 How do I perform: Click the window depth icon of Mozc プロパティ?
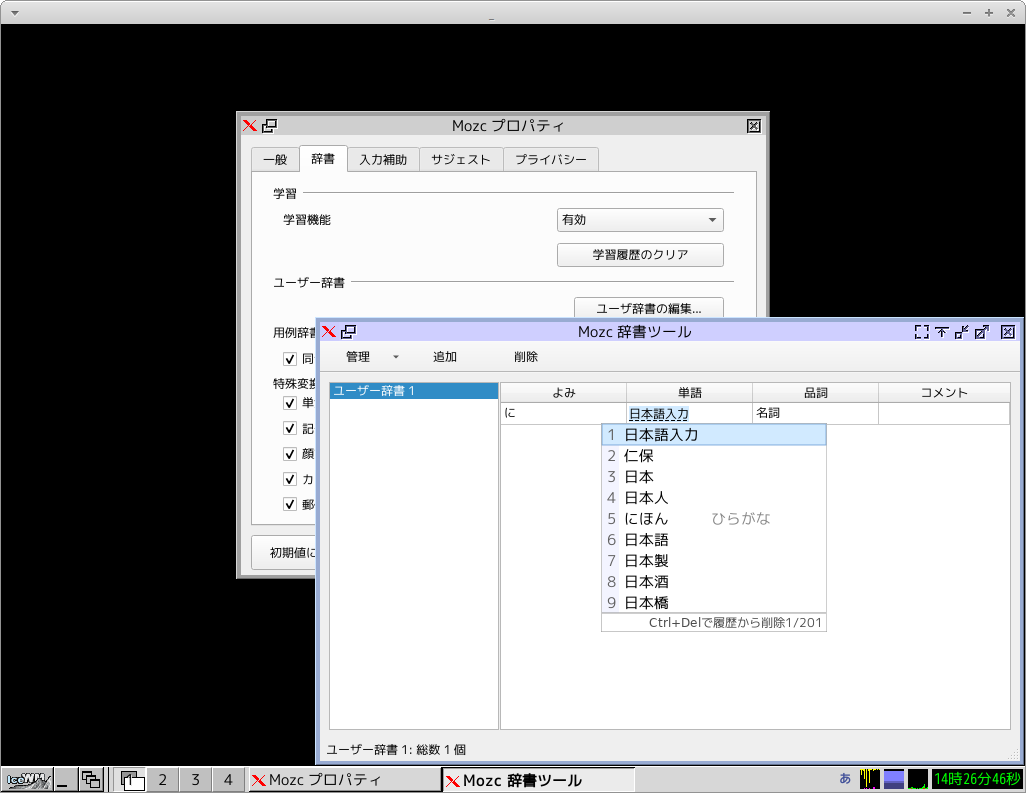click(270, 126)
